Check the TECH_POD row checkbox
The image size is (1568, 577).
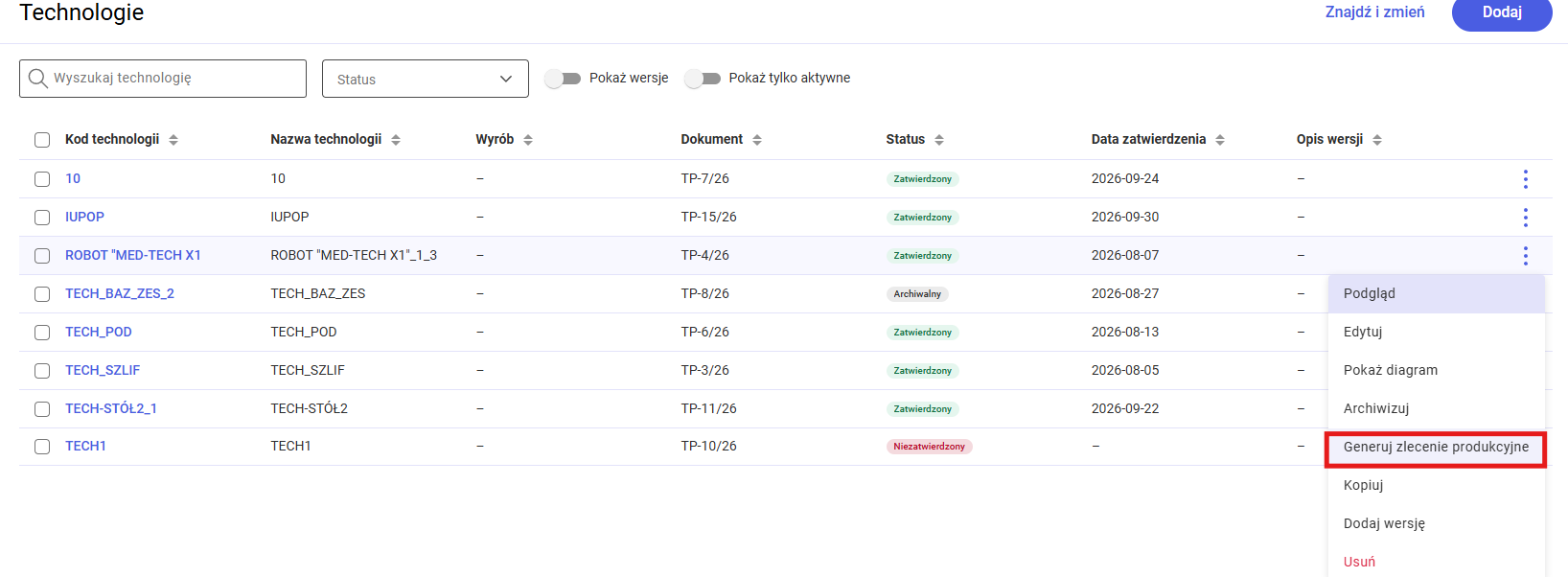pos(42,333)
